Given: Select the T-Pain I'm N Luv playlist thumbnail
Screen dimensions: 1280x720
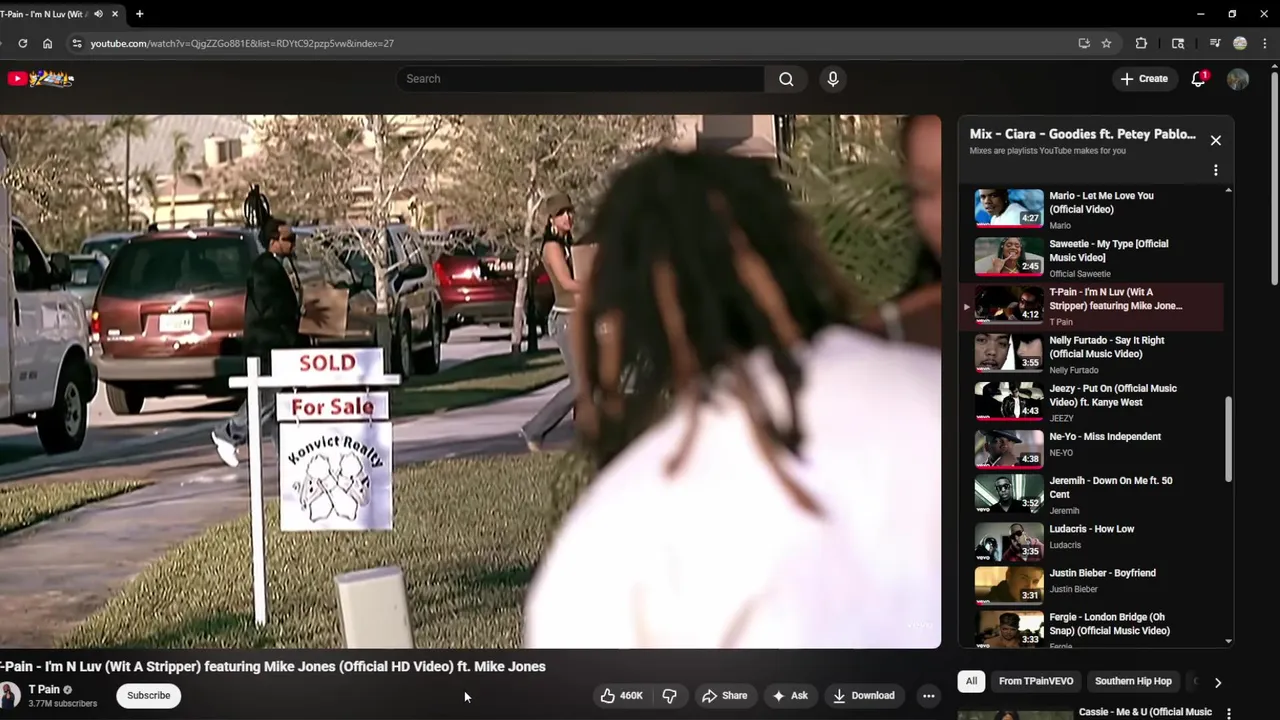Looking at the screenshot, I should (x=1009, y=305).
